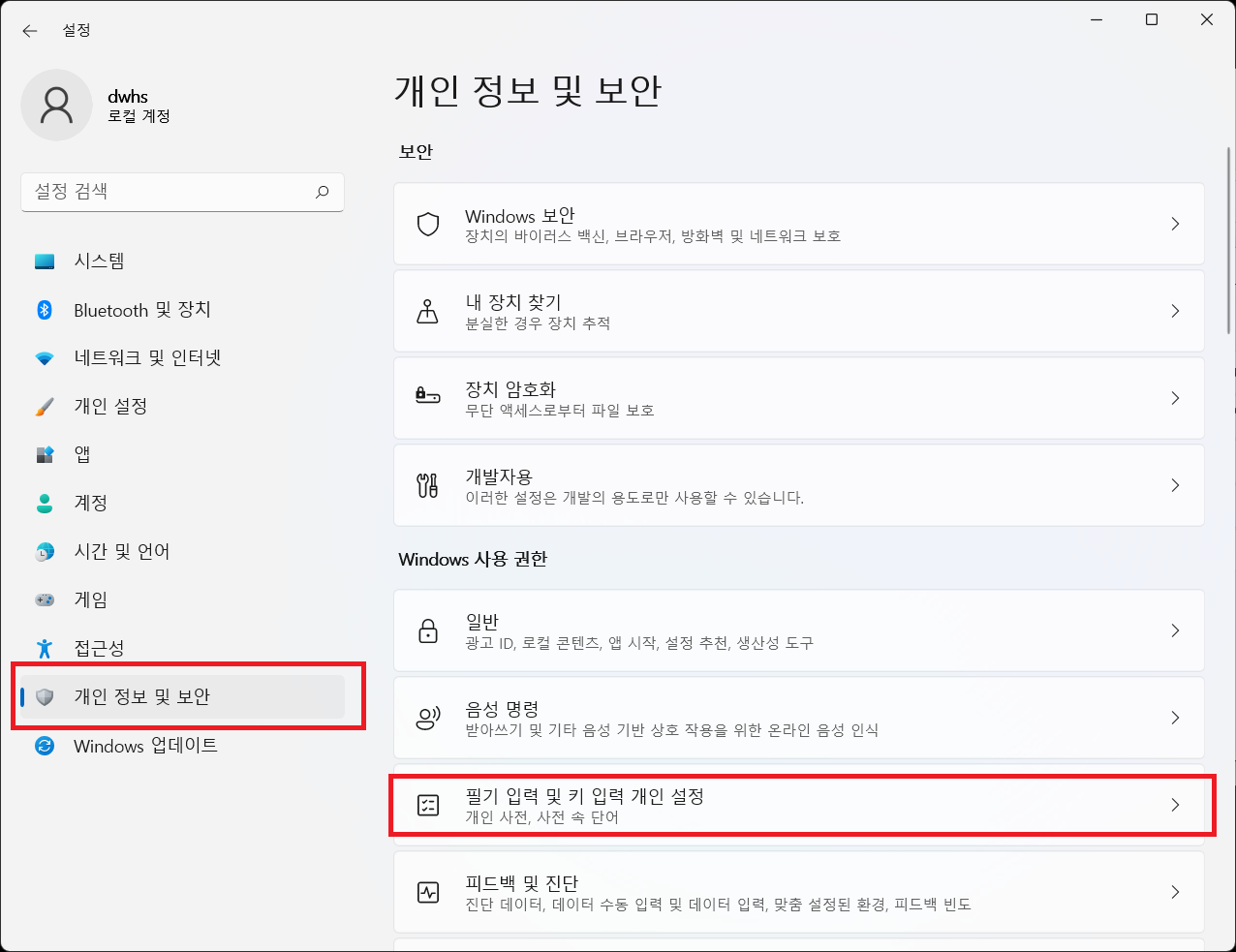The height and width of the screenshot is (952, 1236).
Task: Open 음성 명령 title
Action: [502, 709]
